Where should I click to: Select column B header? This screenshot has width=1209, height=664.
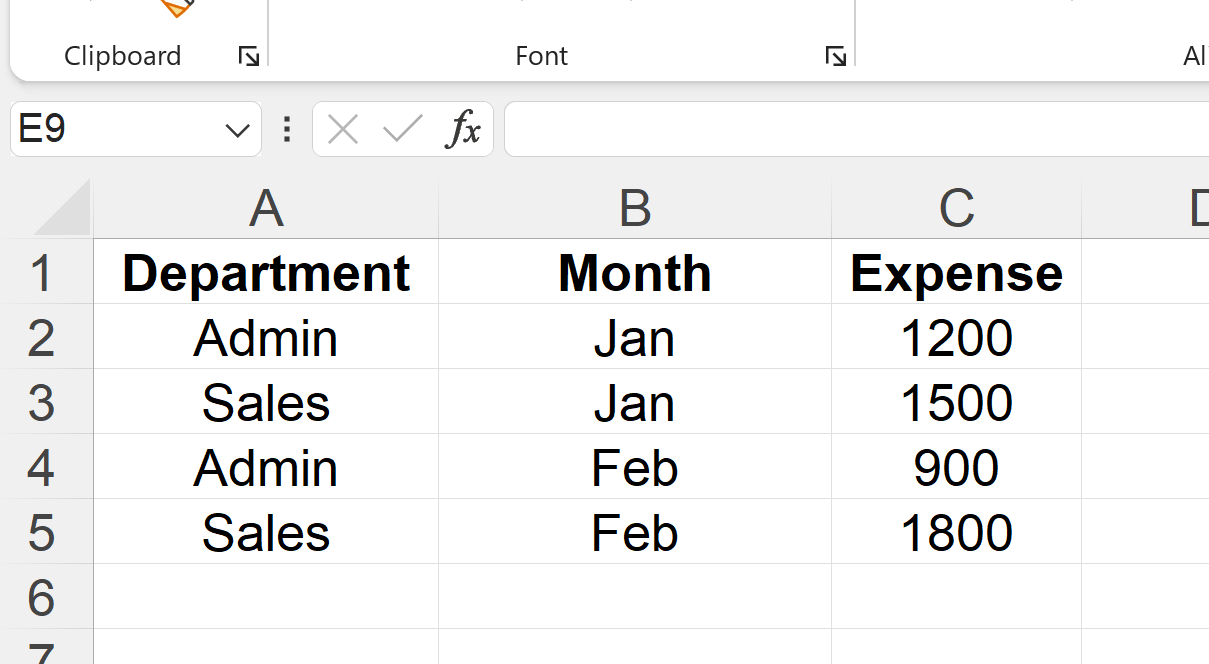[x=635, y=208]
